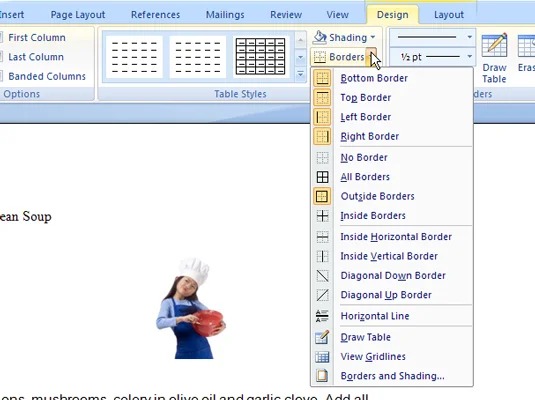Select the All Borders grid icon

322,177
